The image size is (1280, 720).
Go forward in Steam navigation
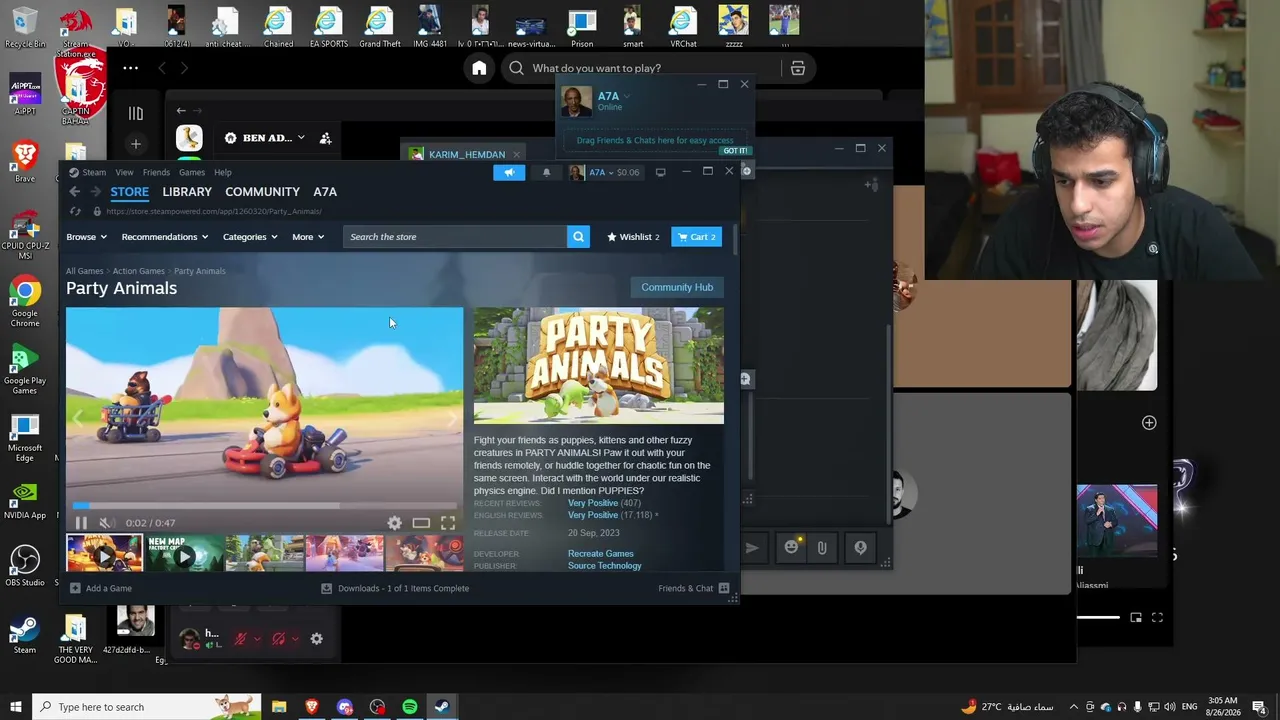coord(96,192)
